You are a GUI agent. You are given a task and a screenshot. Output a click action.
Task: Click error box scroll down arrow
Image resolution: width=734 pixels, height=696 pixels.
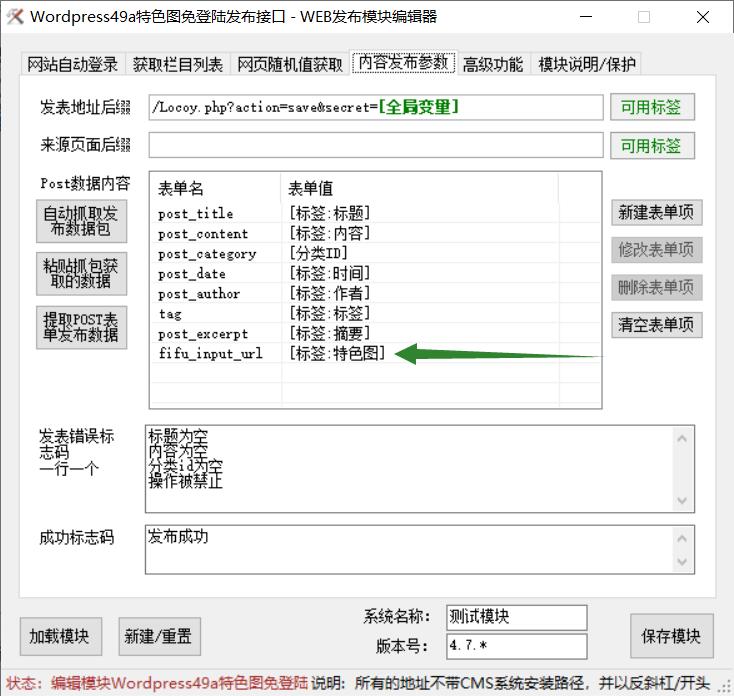click(x=682, y=500)
